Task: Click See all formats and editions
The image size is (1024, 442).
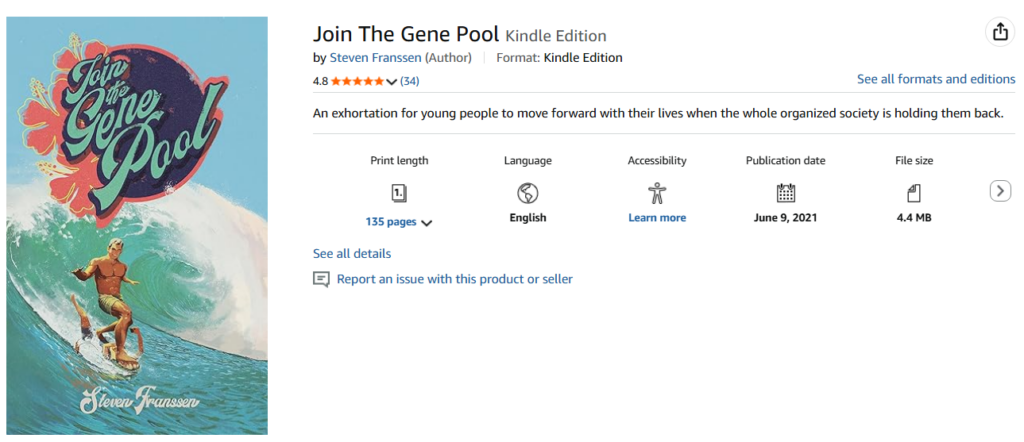Action: point(935,79)
